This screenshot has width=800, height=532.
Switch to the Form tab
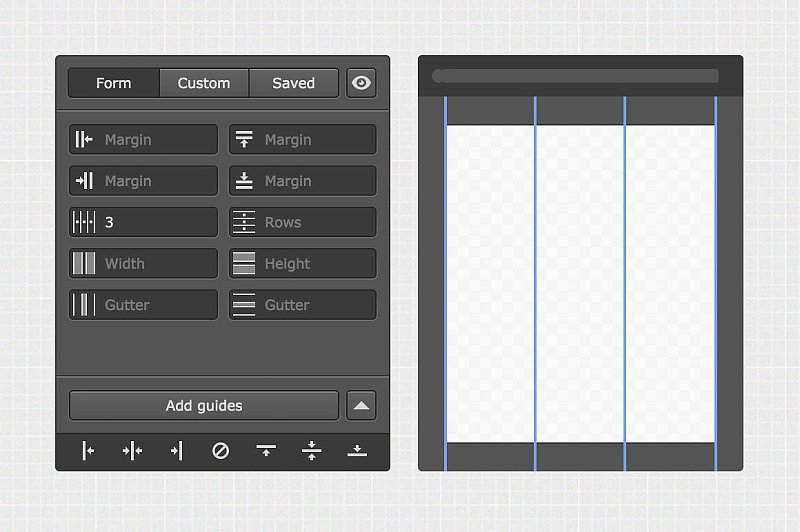pyautogui.click(x=114, y=83)
